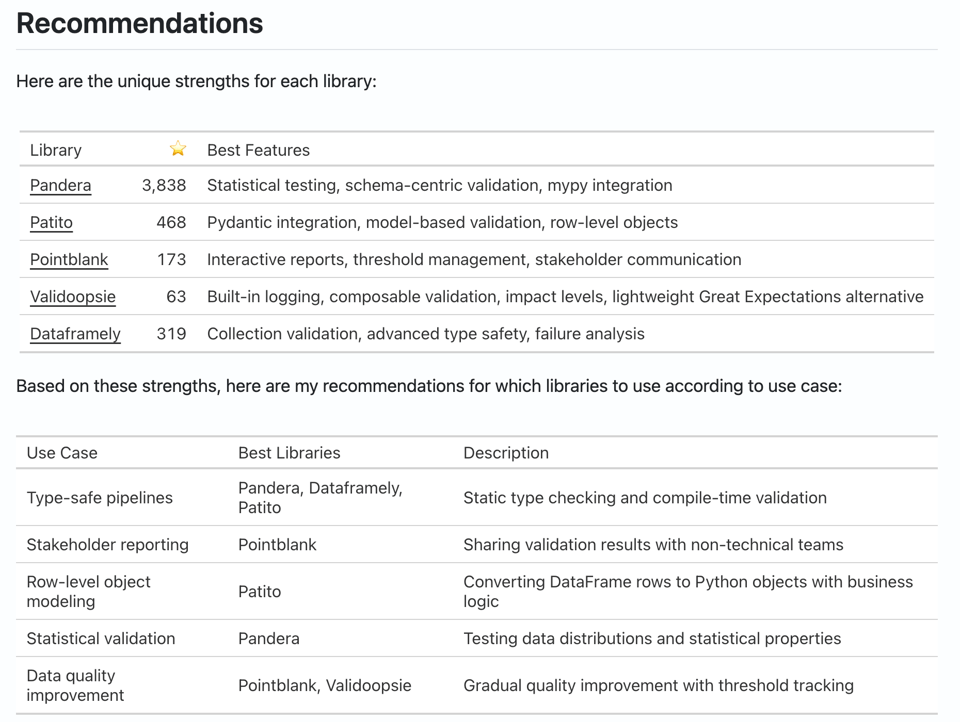Click the 468 star count for Patito
Screen dimensions: 960x722
pyautogui.click(x=171, y=222)
